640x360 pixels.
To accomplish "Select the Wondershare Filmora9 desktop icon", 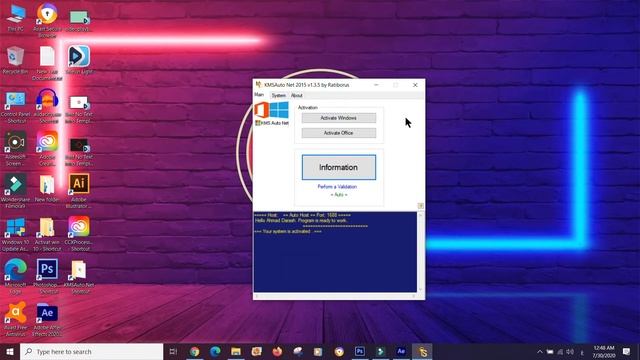I will pyautogui.click(x=16, y=191).
